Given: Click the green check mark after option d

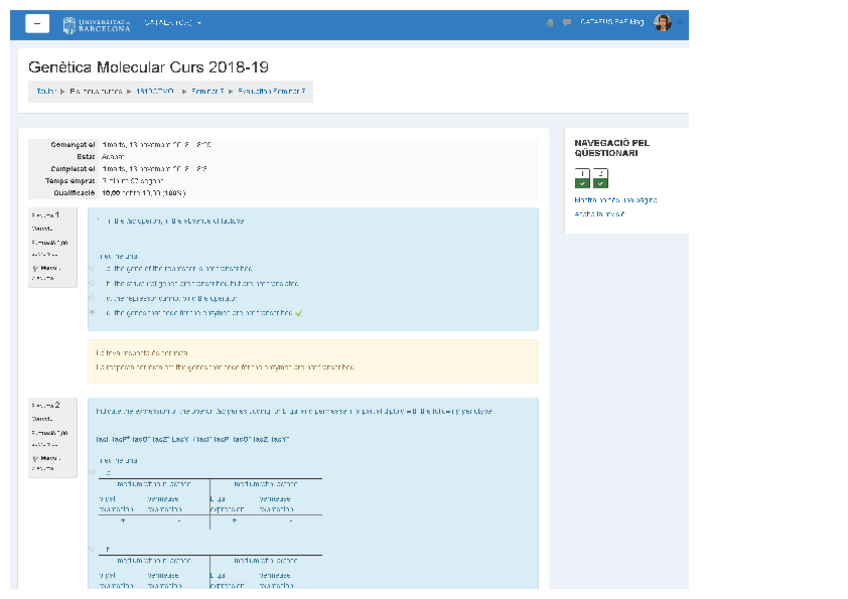Looking at the screenshot, I should click(299, 313).
